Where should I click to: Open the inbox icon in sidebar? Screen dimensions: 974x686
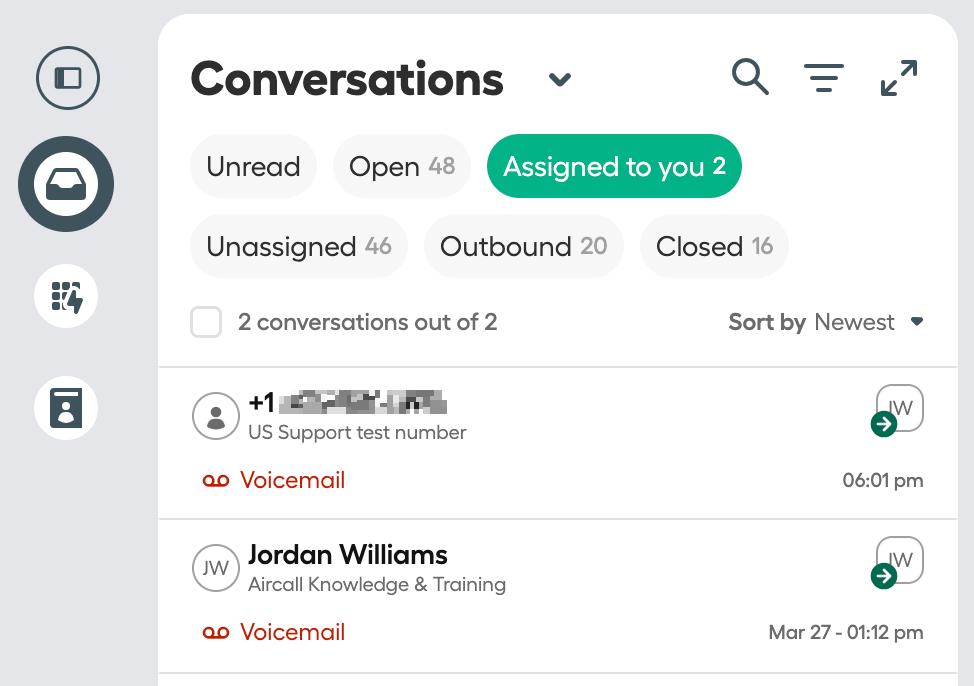(66, 184)
